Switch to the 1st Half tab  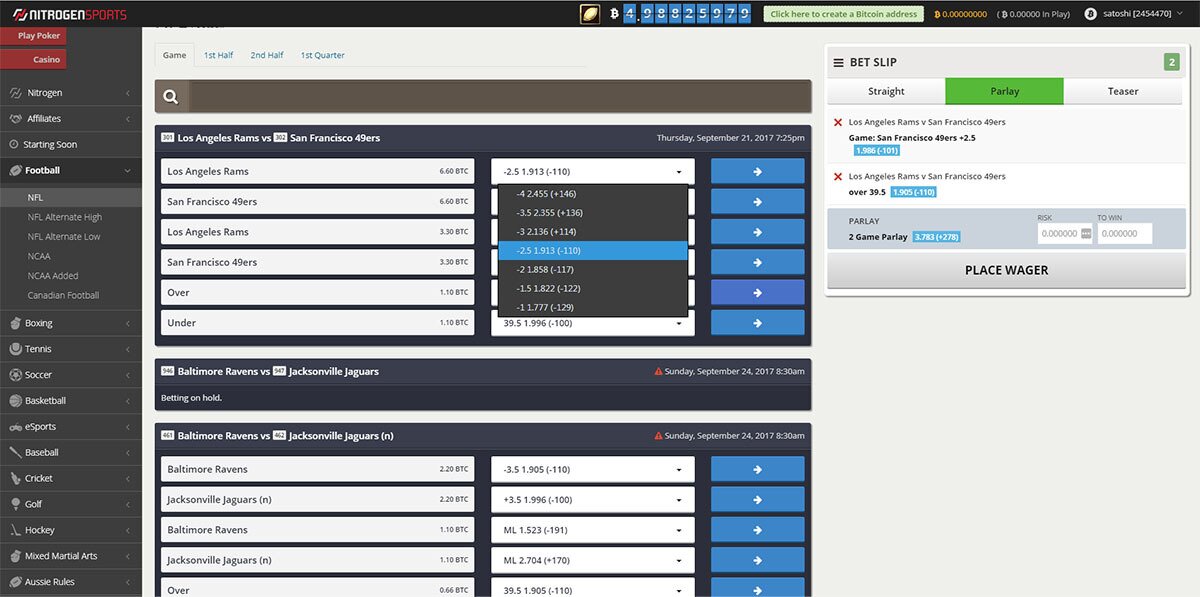(218, 55)
